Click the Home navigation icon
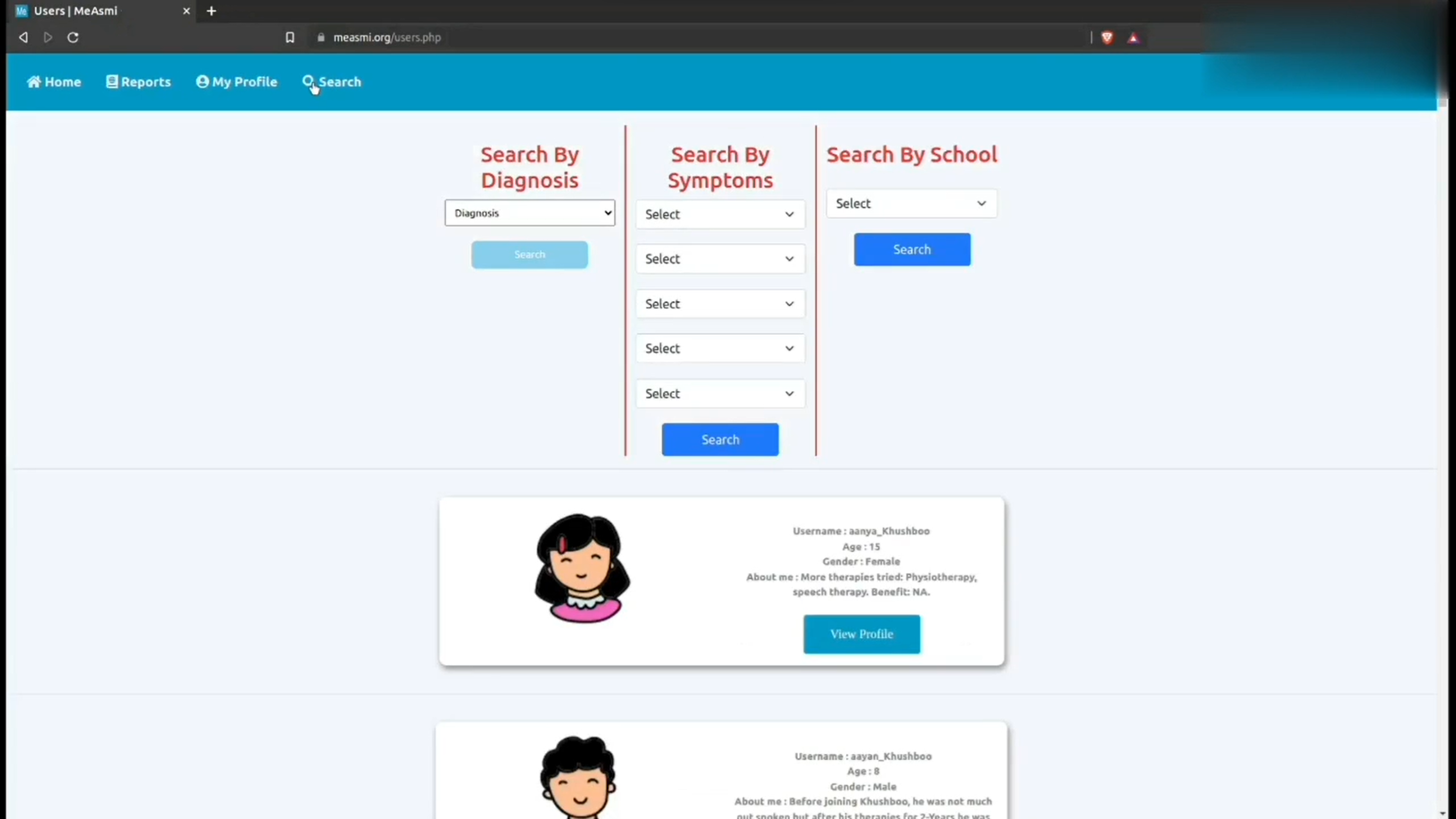This screenshot has width=1456, height=819. coord(33,81)
